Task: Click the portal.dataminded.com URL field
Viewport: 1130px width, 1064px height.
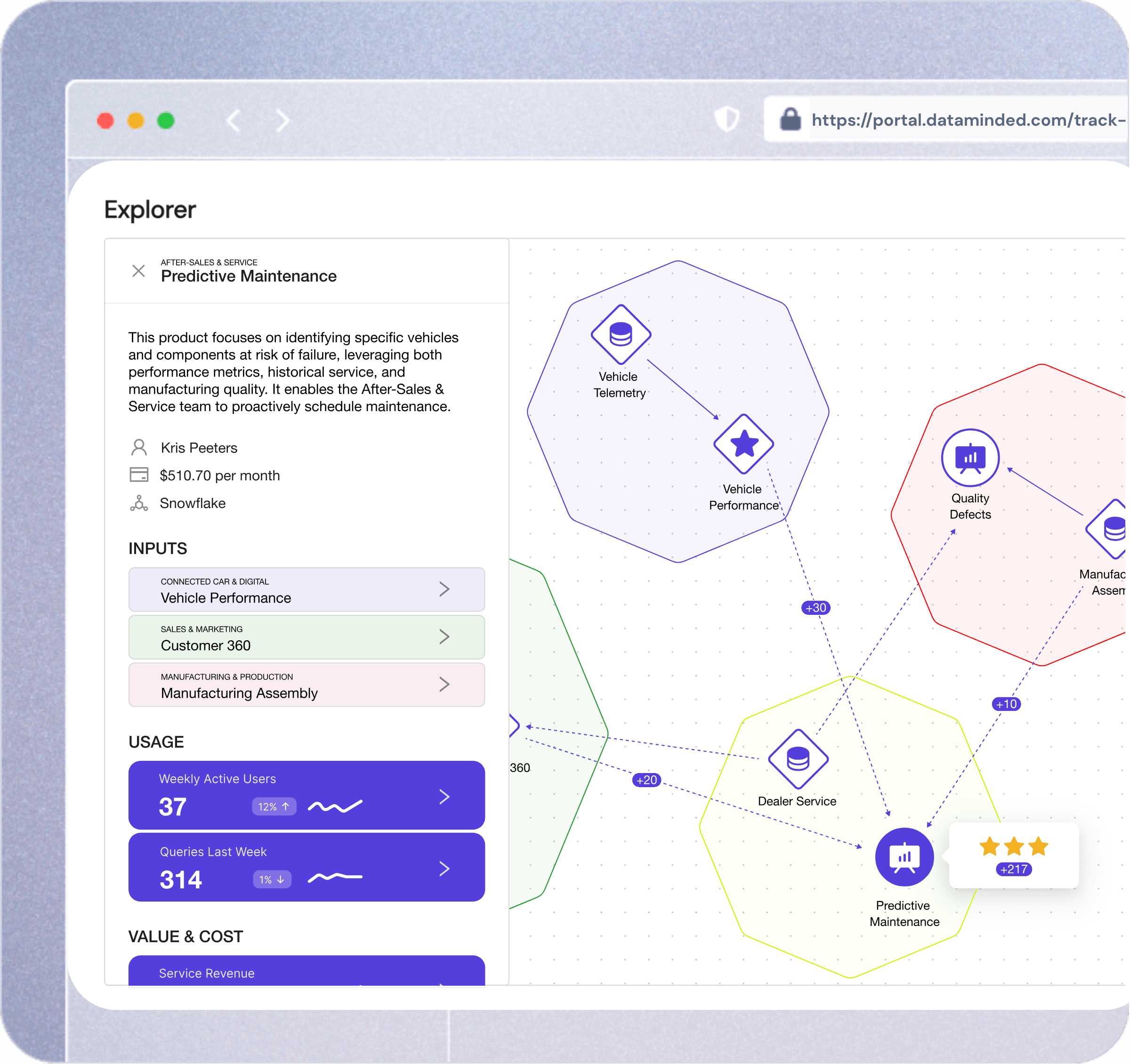Action: point(966,120)
